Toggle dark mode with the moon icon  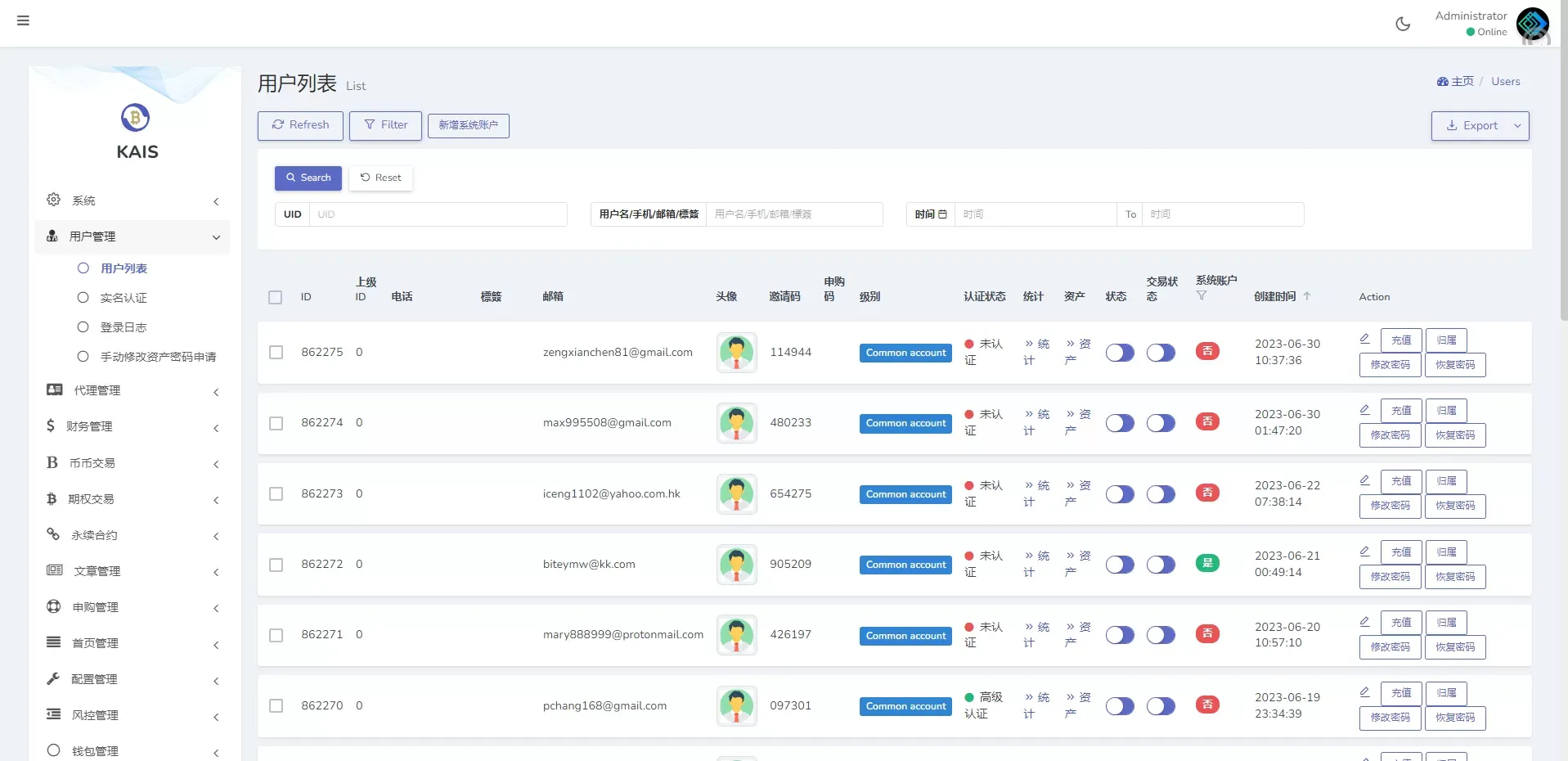(1403, 24)
